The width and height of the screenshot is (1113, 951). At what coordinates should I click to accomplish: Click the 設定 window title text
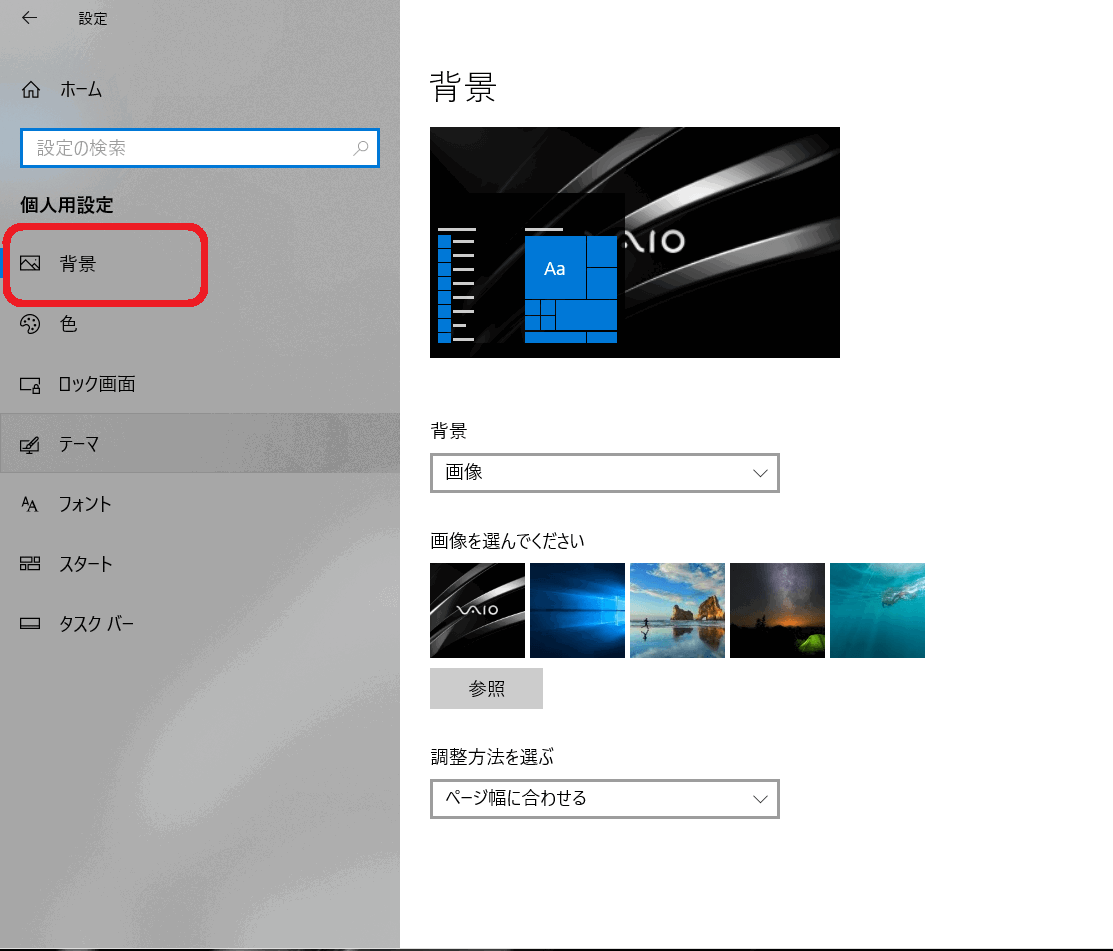pos(93,18)
